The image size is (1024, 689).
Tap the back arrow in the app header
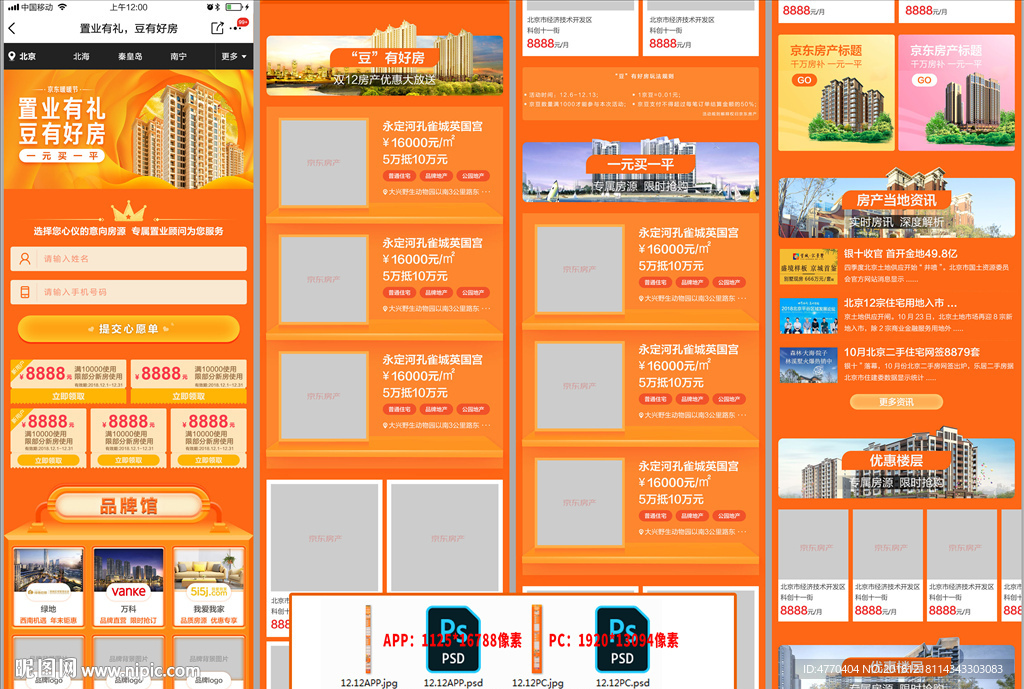click(x=12, y=28)
